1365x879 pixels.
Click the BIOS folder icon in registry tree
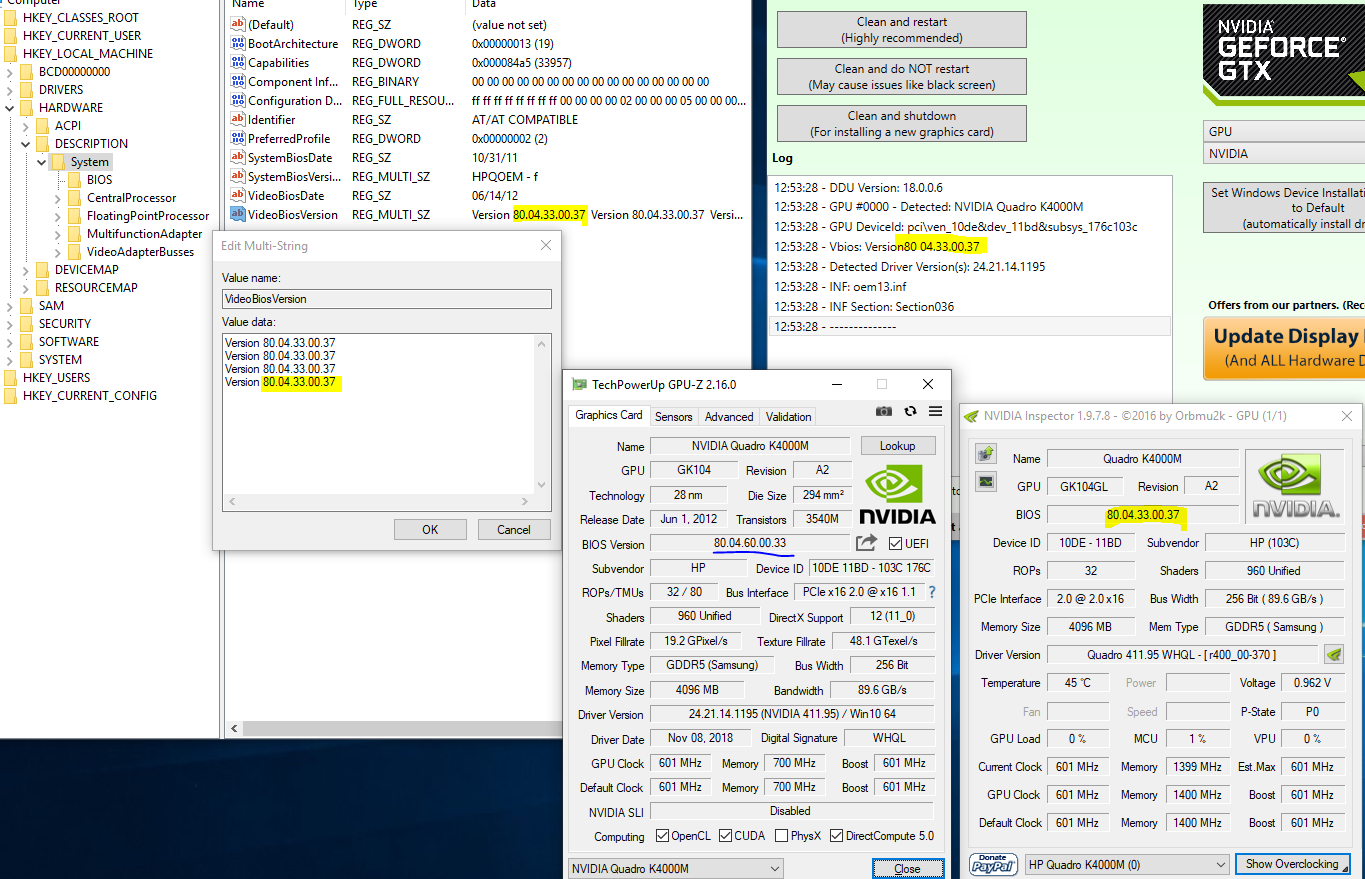tap(75, 180)
